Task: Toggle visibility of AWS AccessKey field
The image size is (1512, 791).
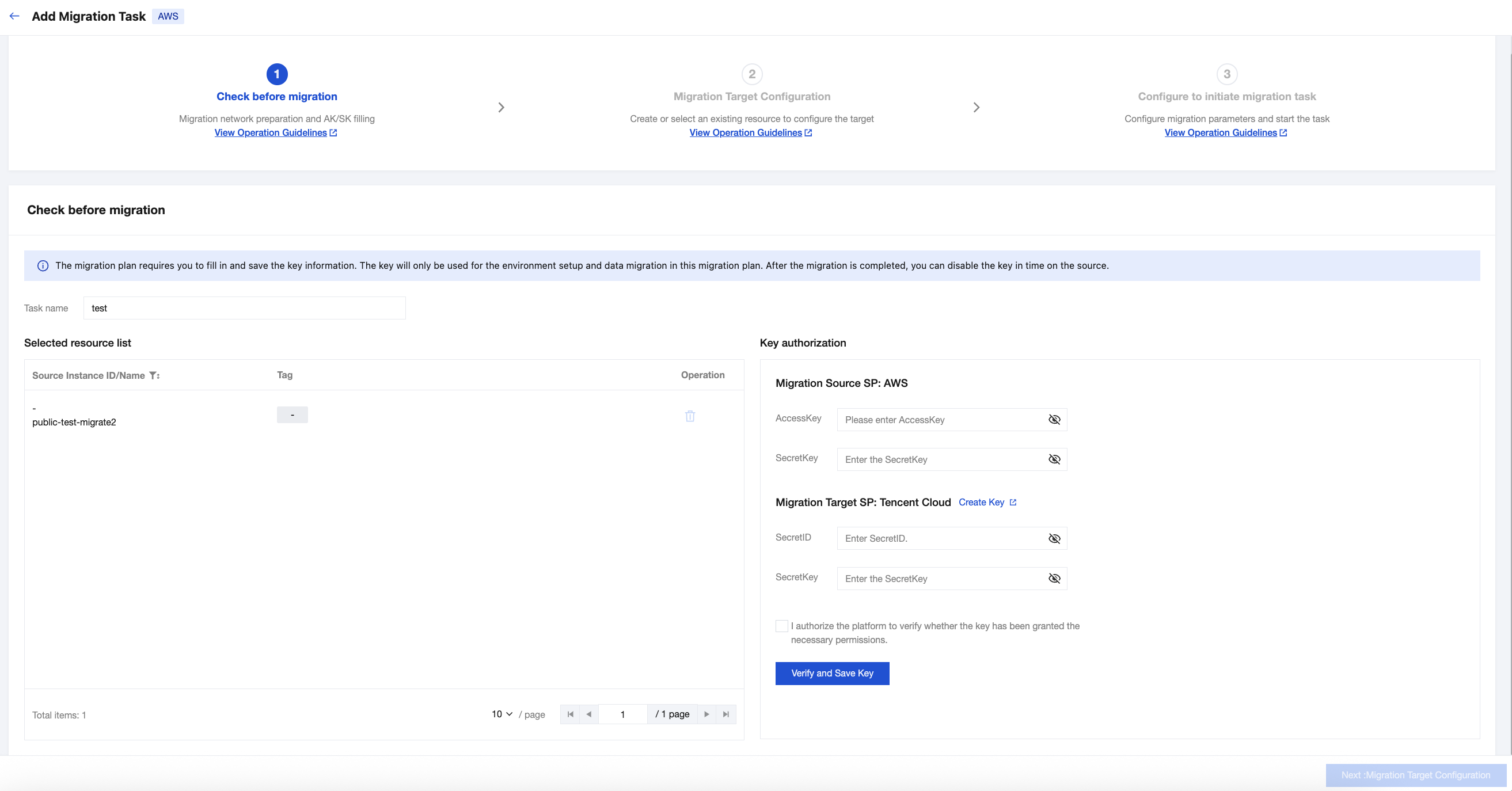Action: click(1054, 420)
